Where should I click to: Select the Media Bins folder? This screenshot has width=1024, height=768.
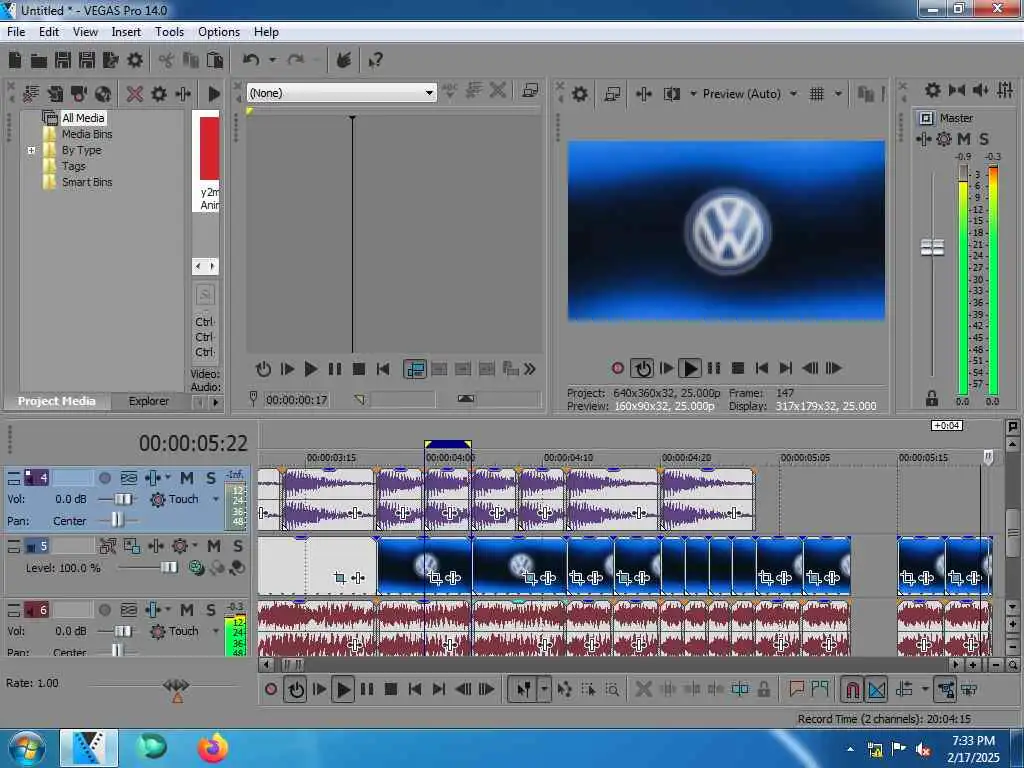click(x=87, y=134)
